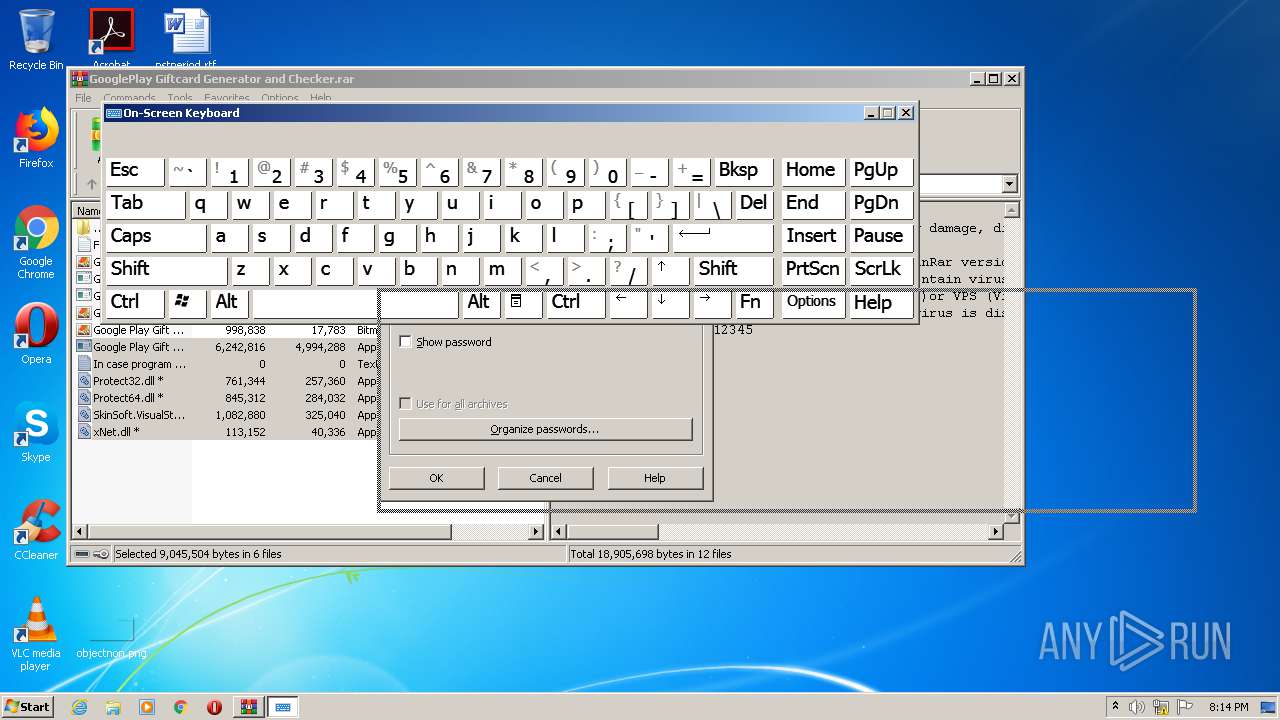Open WinRAR Commands menu
Image resolution: width=1280 pixels, height=720 pixels.
tap(129, 98)
